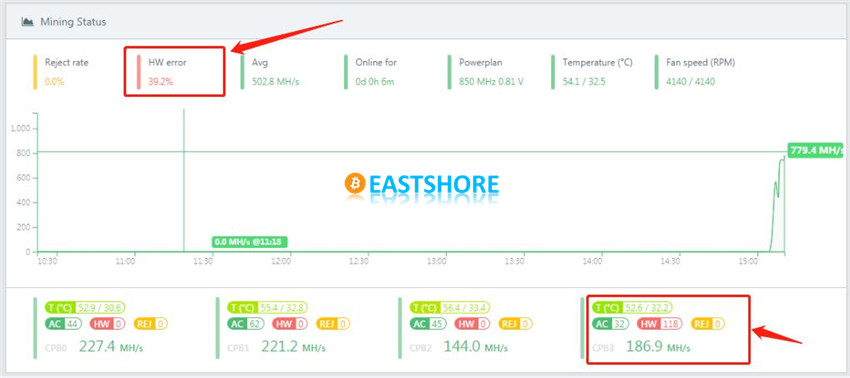
Task: Click the 200 y-axis label
Action: (x=24, y=227)
